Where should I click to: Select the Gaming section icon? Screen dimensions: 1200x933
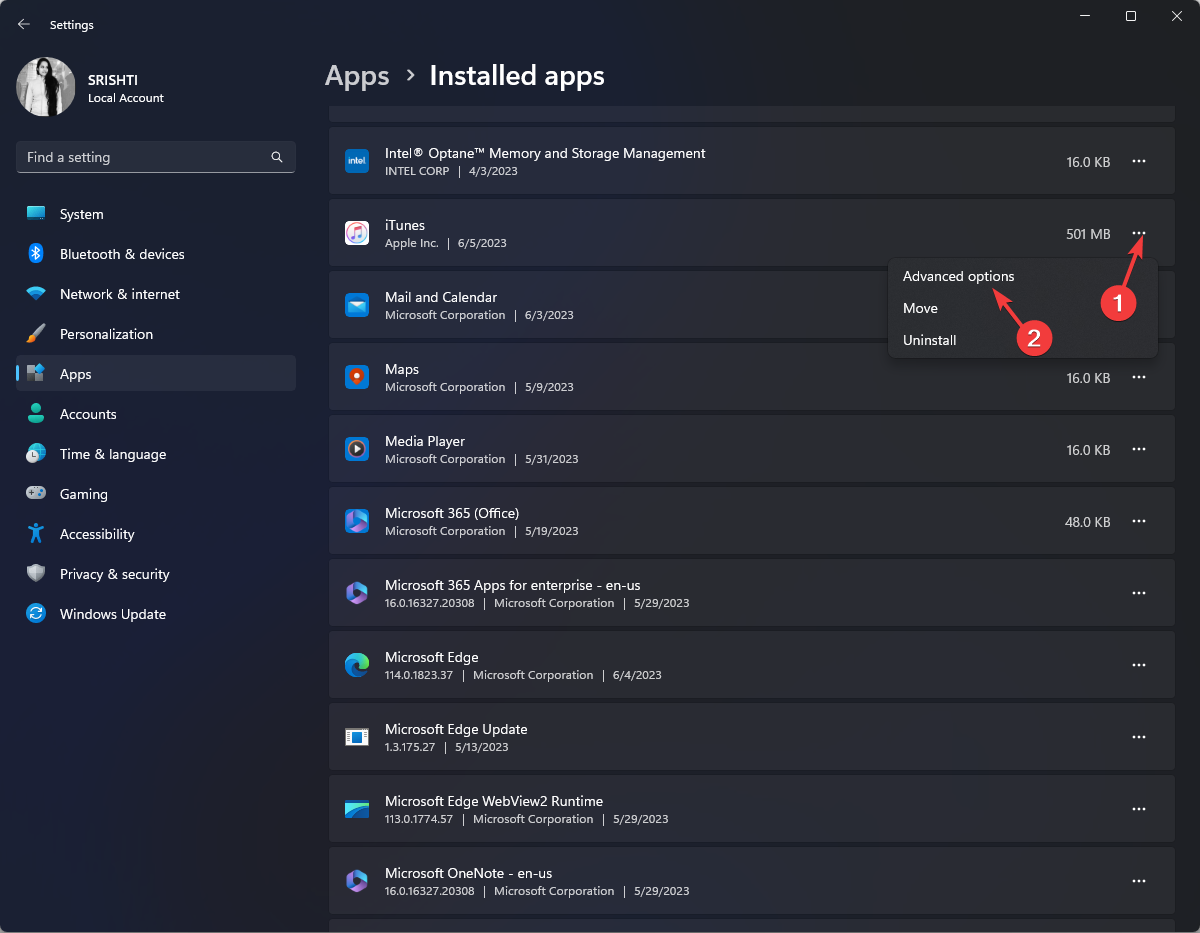(36, 494)
